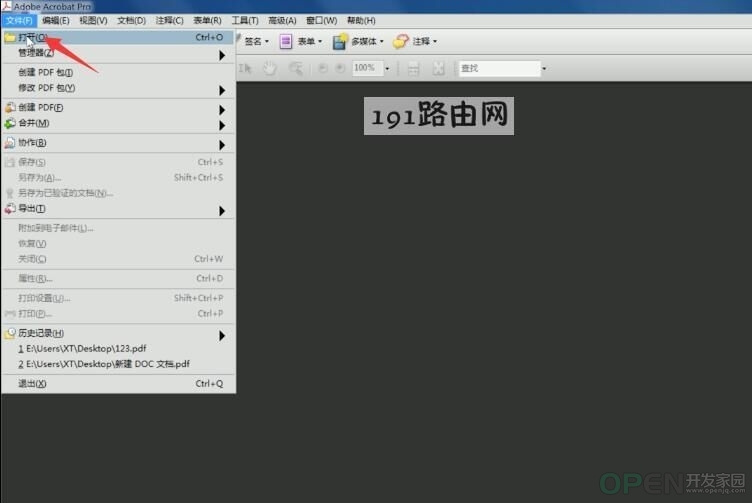Open the Forms (表单) menu bar item
The image size is (752, 503).
(x=207, y=21)
